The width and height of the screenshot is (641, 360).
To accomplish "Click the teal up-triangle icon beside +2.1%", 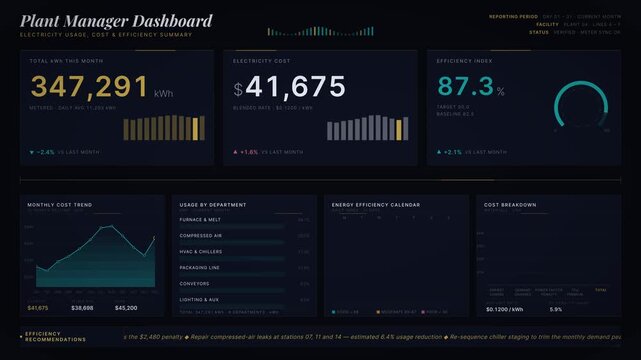I will click(x=439, y=152).
